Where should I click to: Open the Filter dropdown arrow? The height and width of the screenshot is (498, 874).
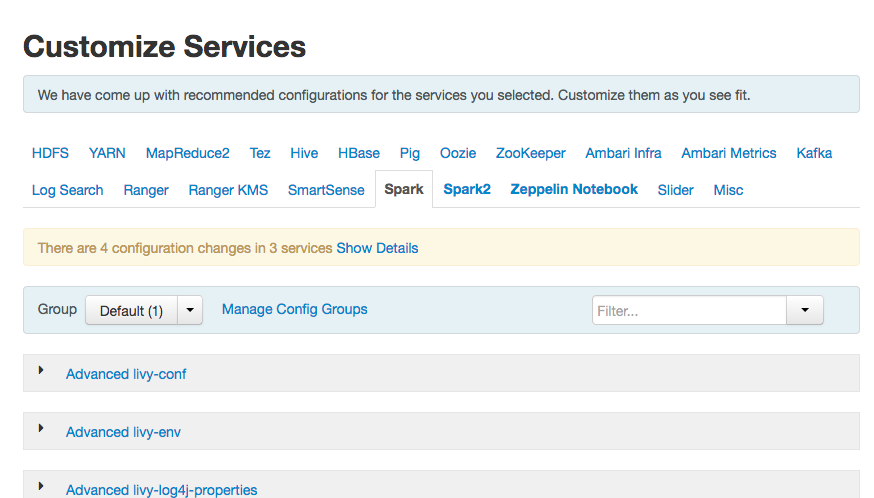click(804, 310)
